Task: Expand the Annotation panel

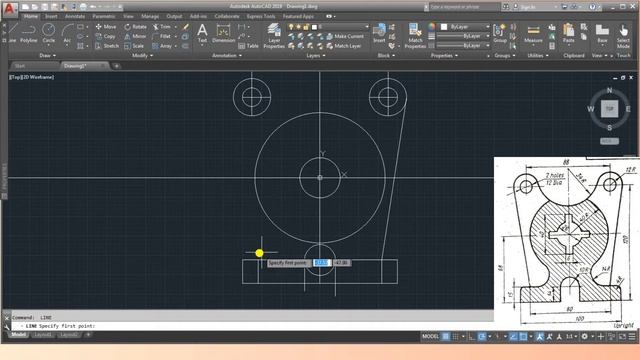Action: tap(227, 56)
